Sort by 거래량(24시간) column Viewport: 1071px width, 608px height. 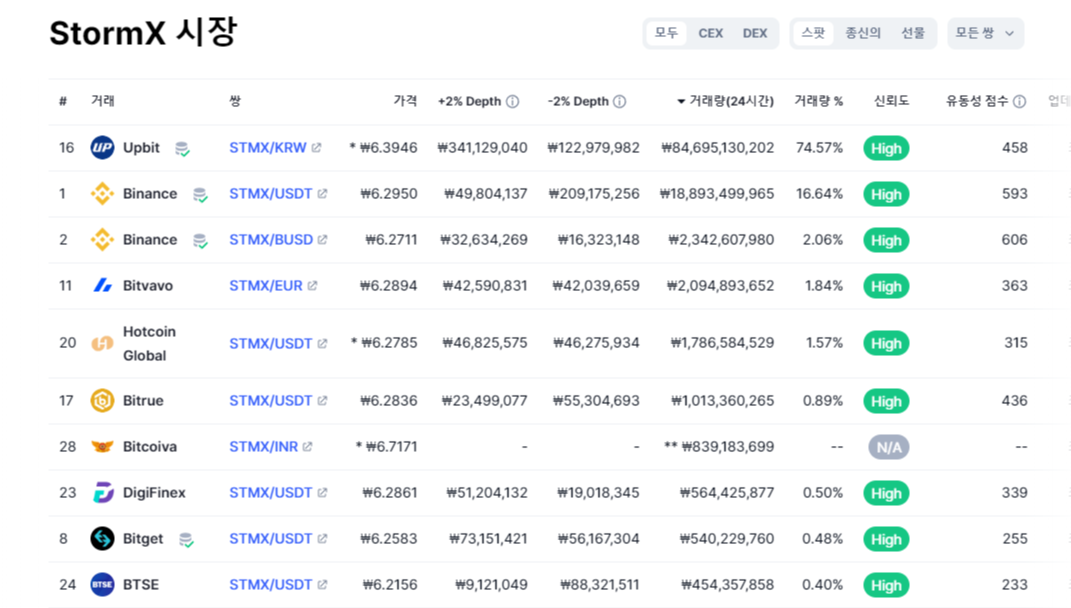click(x=725, y=101)
